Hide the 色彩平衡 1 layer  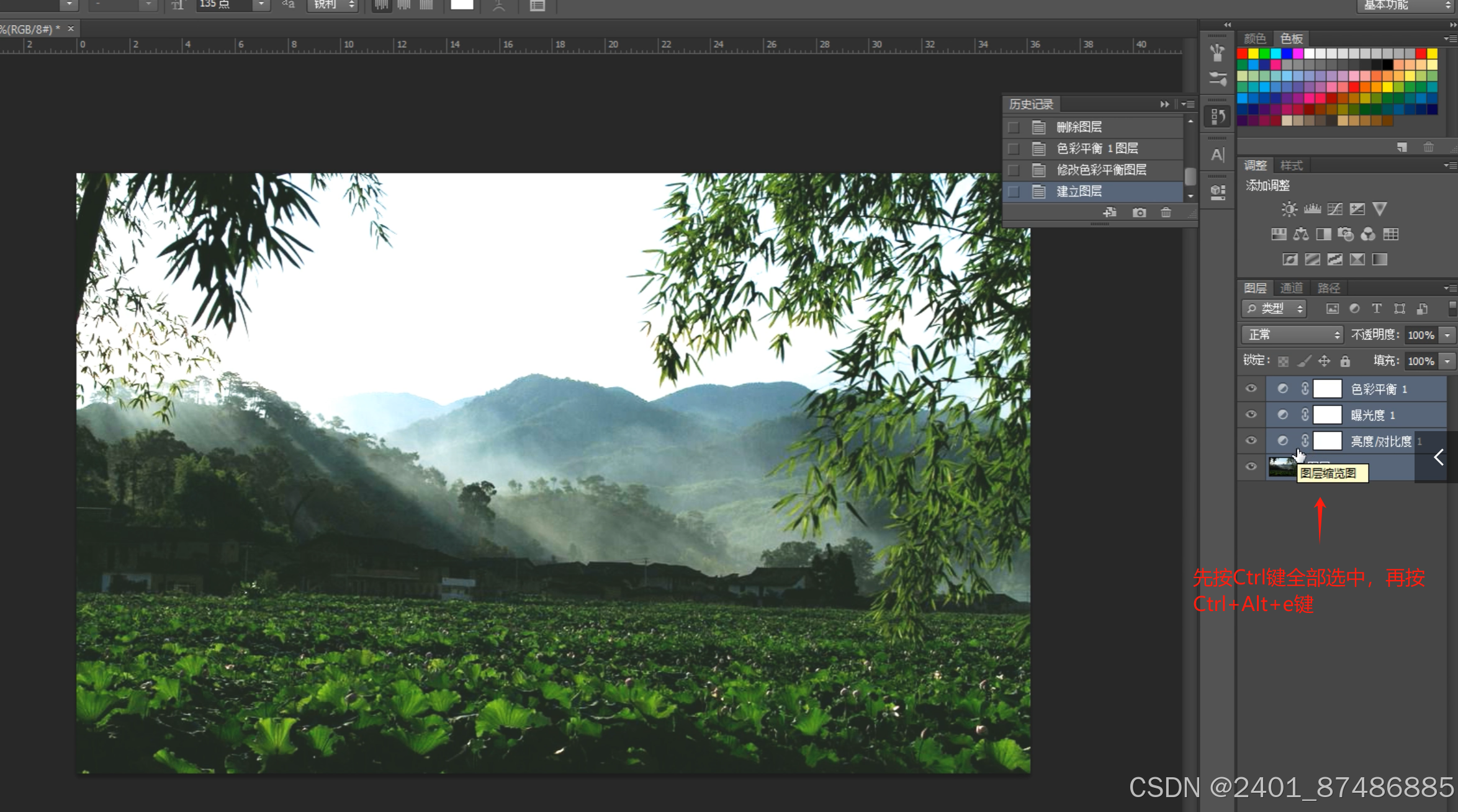(x=1251, y=389)
